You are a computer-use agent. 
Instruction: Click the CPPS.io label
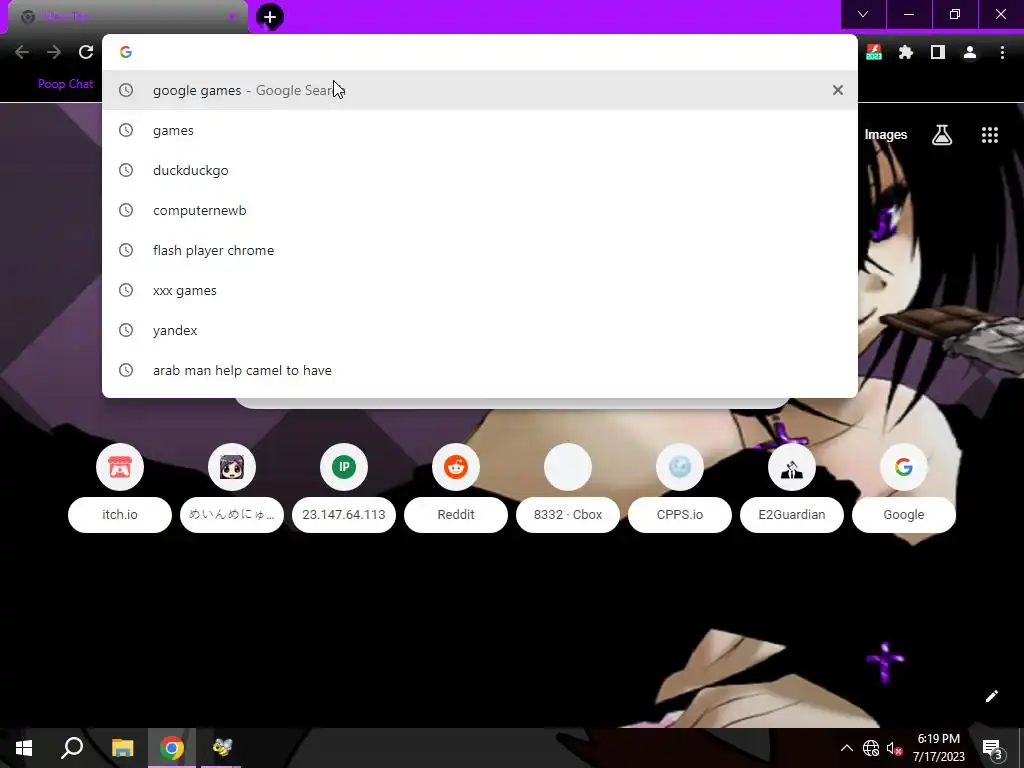coord(680,515)
